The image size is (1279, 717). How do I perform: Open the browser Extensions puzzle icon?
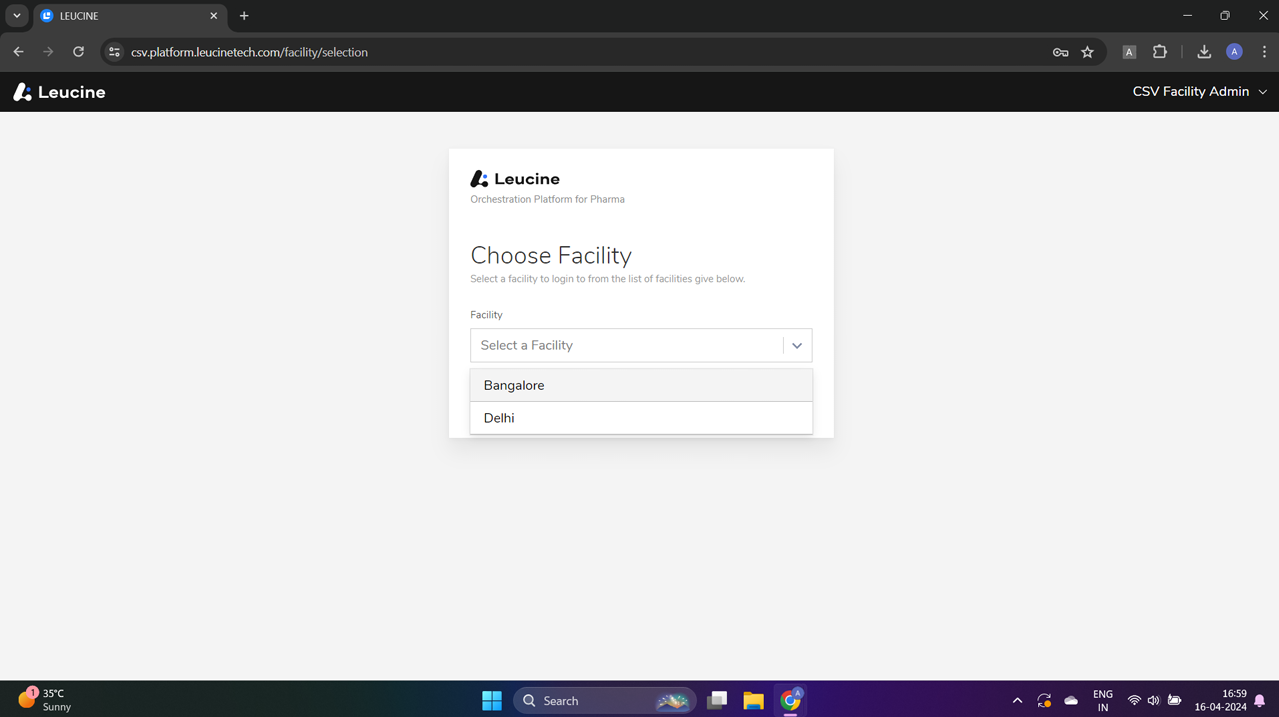(x=1160, y=52)
